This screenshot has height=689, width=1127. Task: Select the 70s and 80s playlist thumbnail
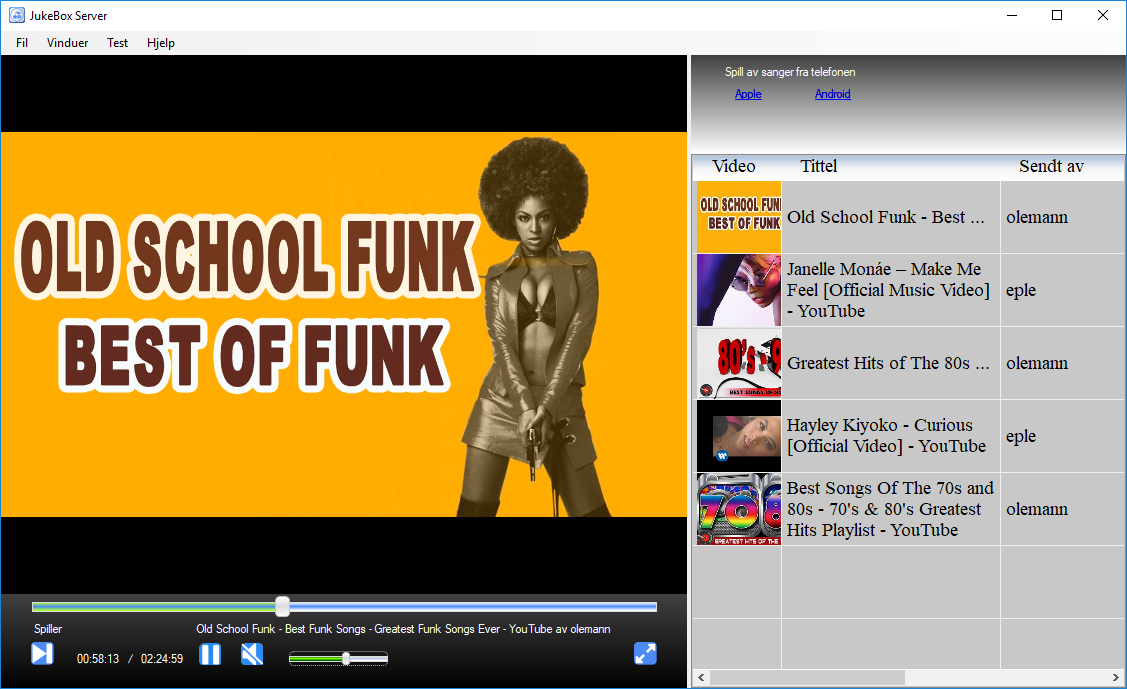739,509
